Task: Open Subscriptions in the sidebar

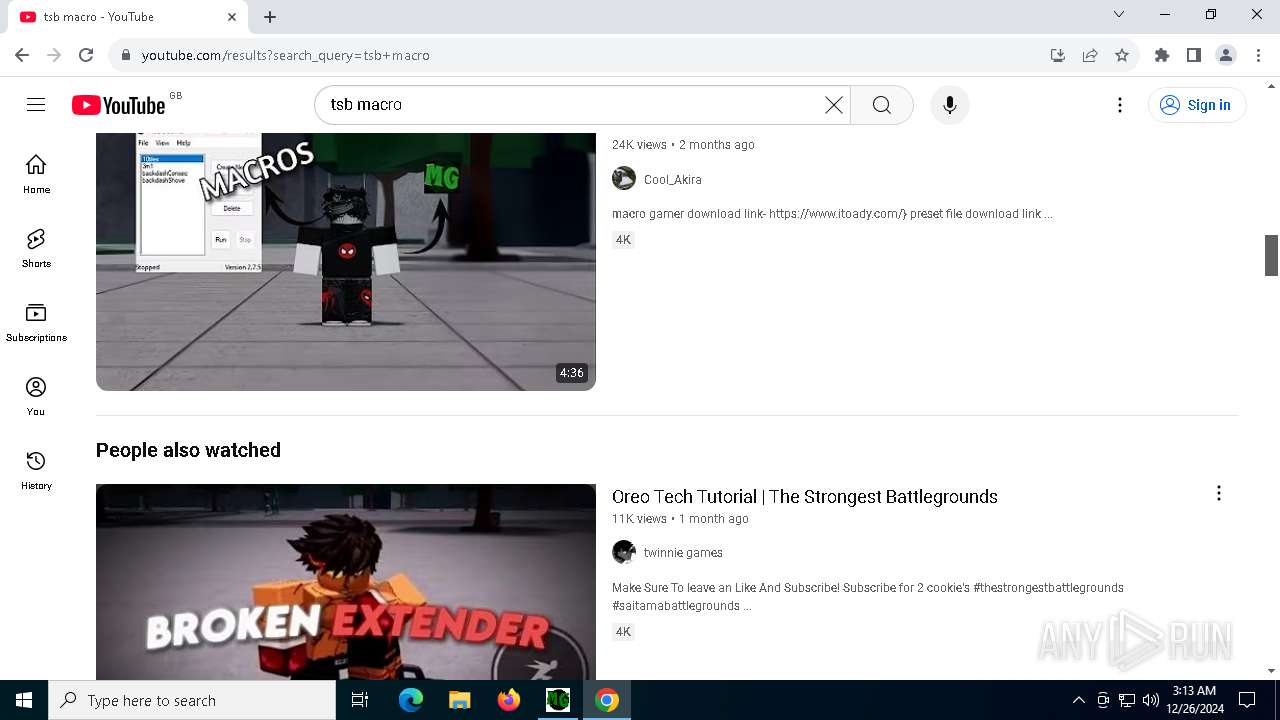Action: 36,322
